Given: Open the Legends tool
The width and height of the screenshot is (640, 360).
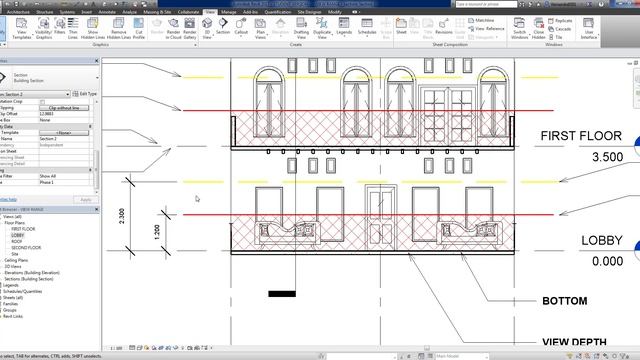Looking at the screenshot, I should point(344,26).
